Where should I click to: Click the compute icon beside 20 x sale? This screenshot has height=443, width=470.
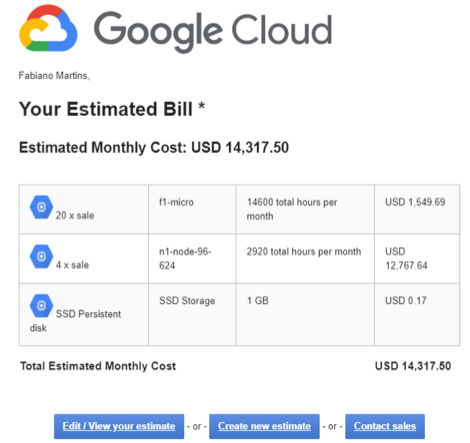click(x=41, y=207)
